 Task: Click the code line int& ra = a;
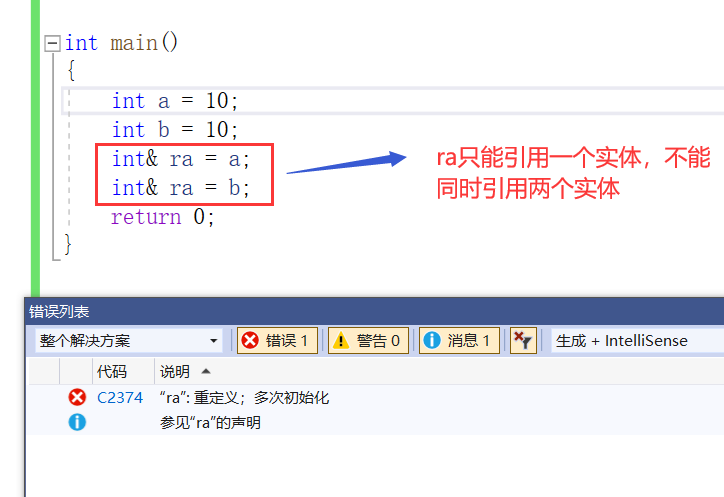(181, 159)
